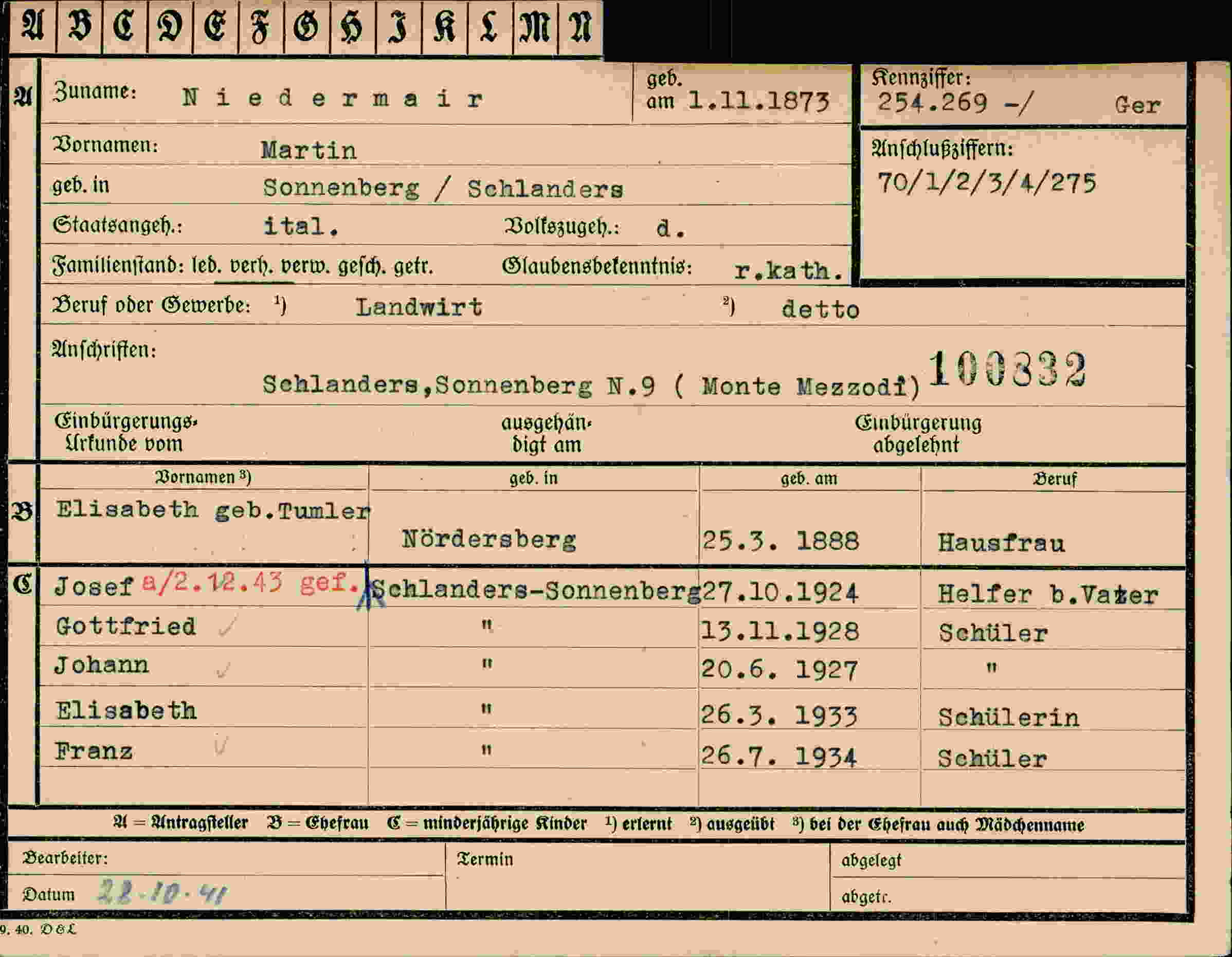
Task: Click birth date '27.10.1924'
Action: tap(780, 592)
